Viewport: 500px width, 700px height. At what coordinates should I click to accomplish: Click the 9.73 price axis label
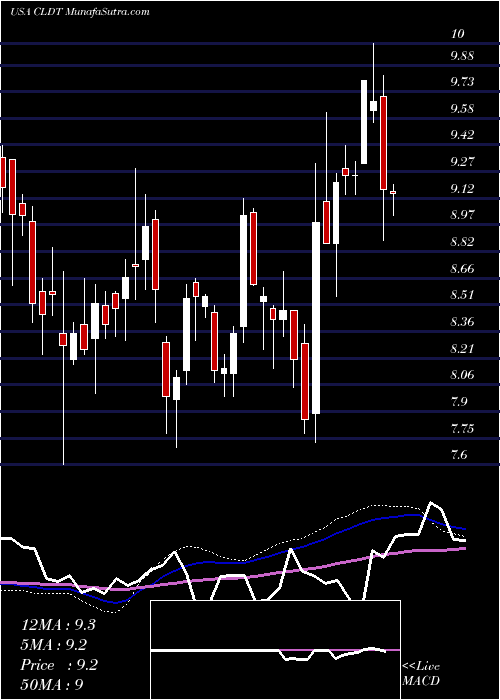[x=462, y=82]
